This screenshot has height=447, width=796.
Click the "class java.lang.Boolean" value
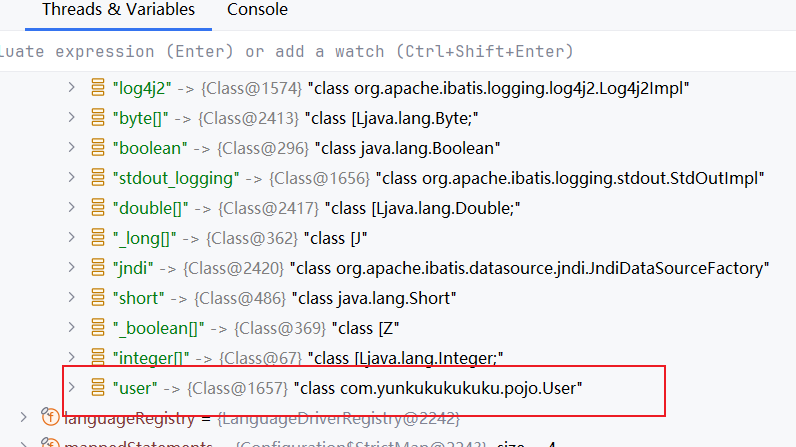click(408, 148)
